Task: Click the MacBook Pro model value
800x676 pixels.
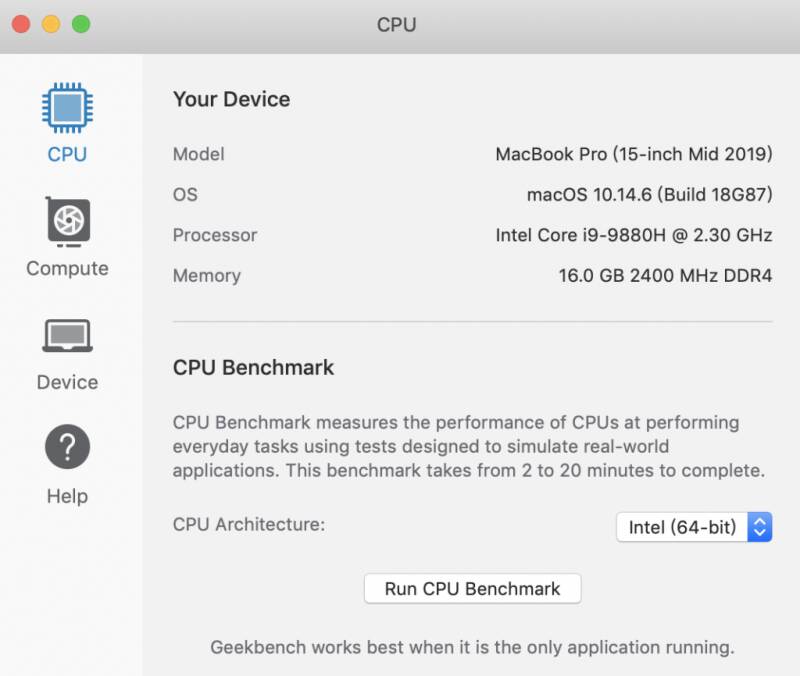Action: (634, 154)
